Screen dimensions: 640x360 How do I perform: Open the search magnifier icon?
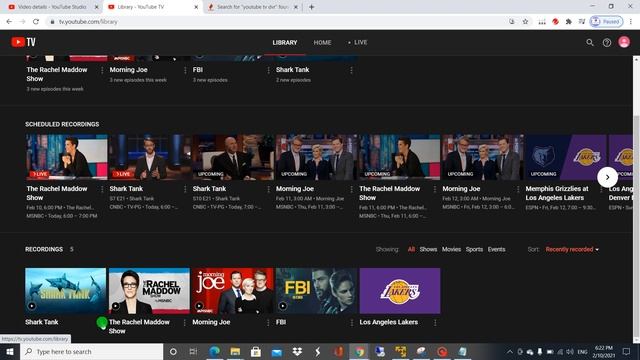(x=590, y=42)
